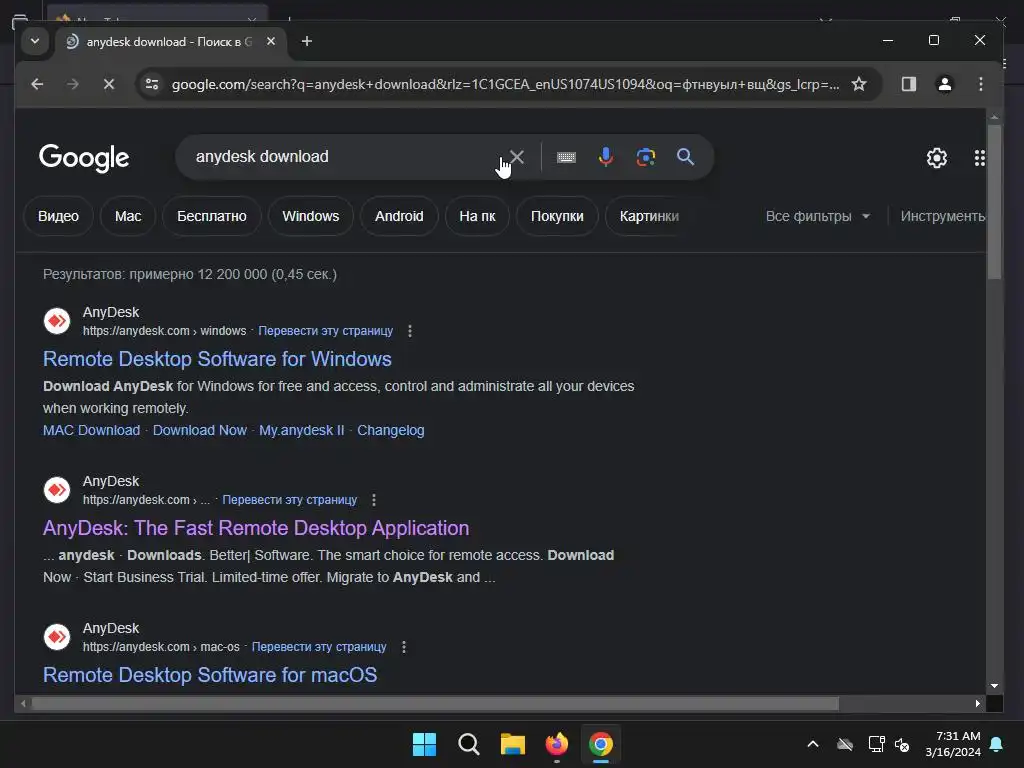This screenshot has height=768, width=1024.
Task: Select the Windows filter chip
Action: pyautogui.click(x=310, y=216)
